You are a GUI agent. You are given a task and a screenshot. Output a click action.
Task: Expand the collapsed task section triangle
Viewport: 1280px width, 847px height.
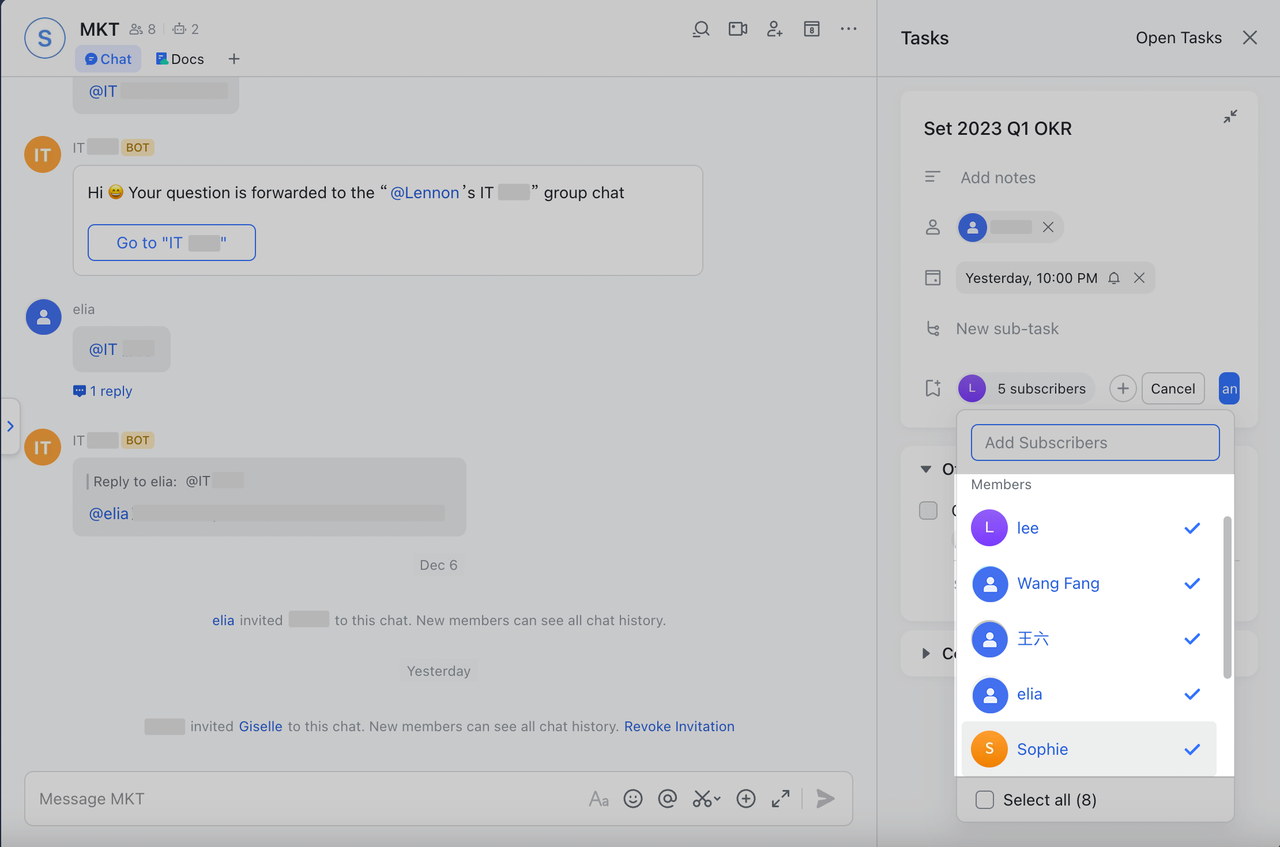pyautogui.click(x=926, y=653)
